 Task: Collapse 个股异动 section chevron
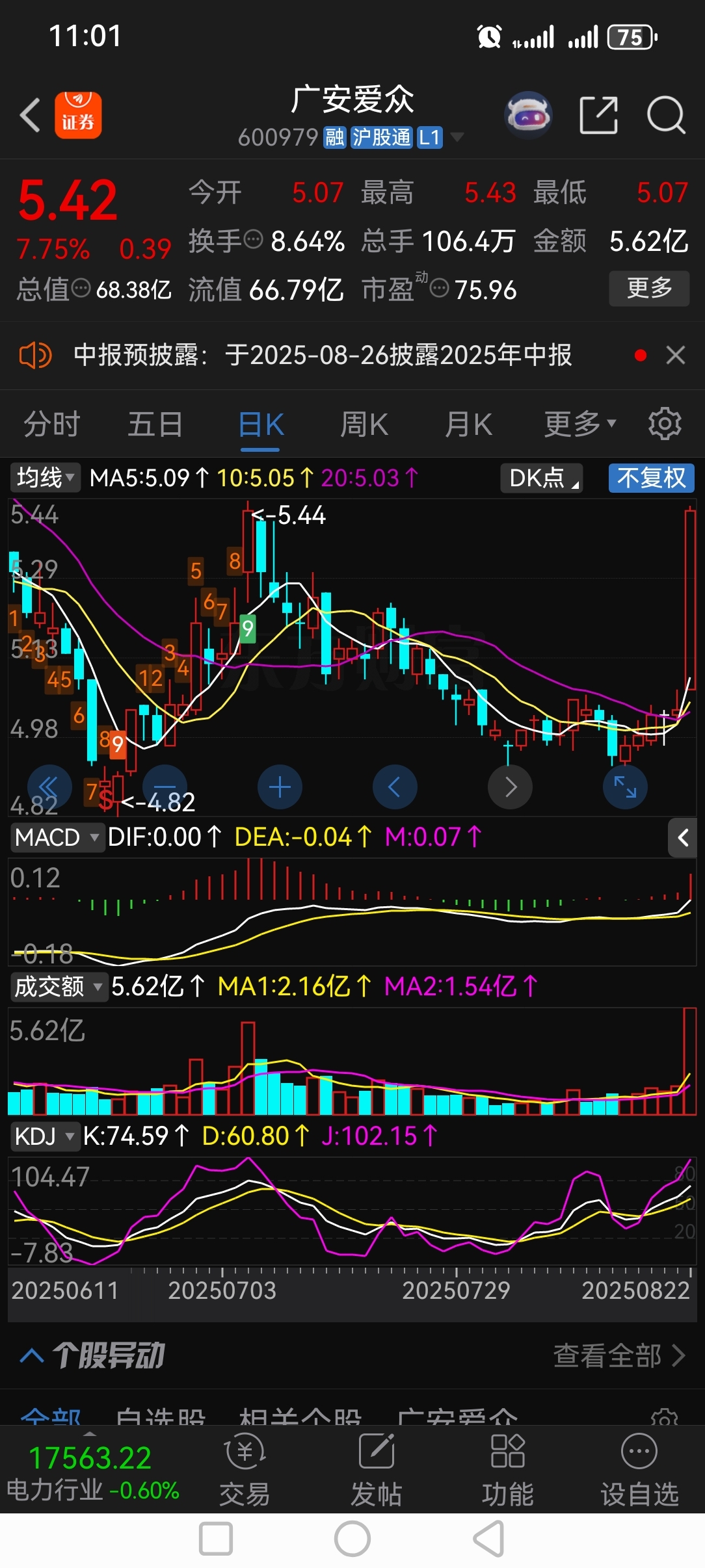[32, 1355]
